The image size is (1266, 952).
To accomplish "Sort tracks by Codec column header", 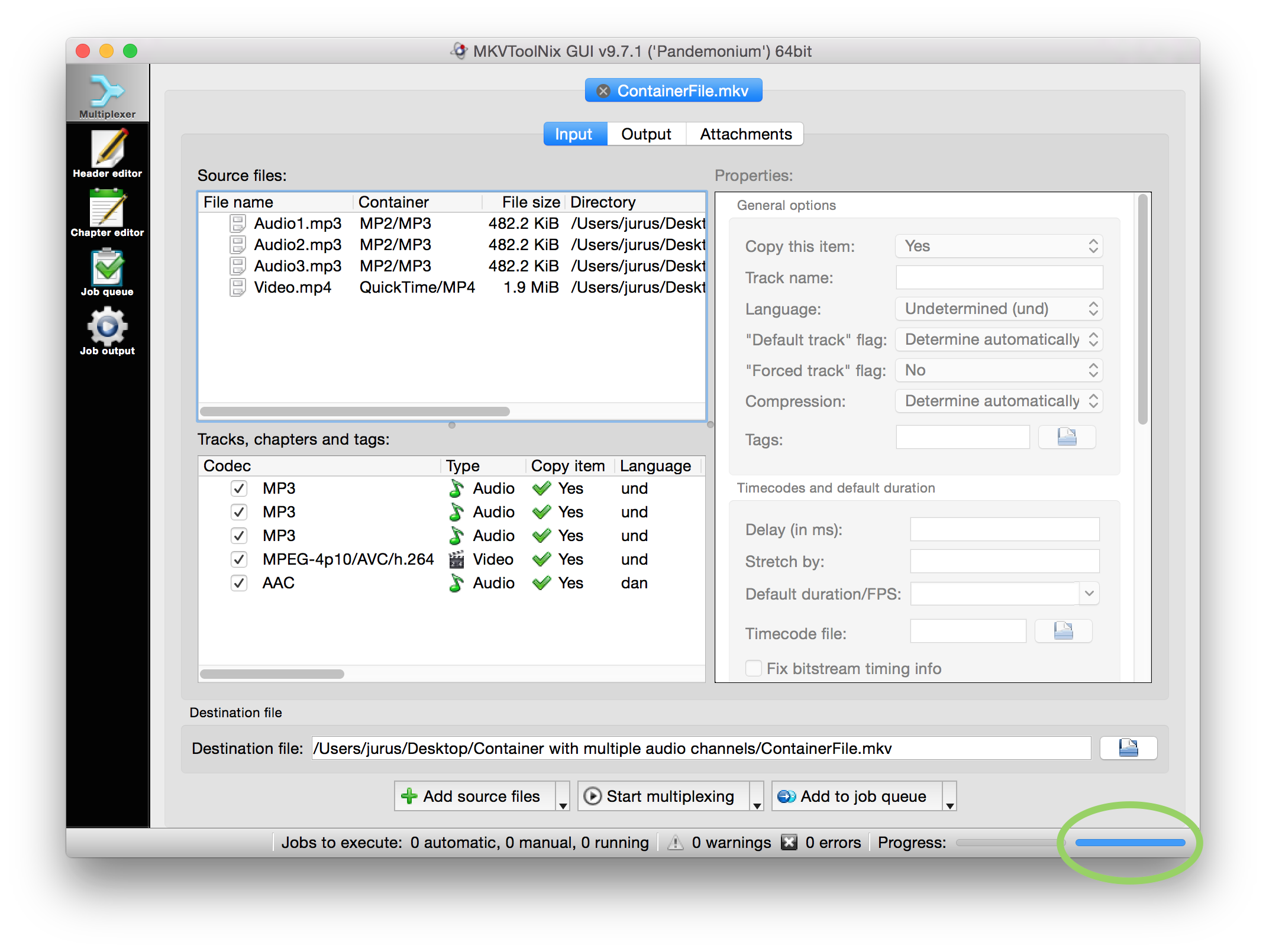I will pyautogui.click(x=319, y=466).
